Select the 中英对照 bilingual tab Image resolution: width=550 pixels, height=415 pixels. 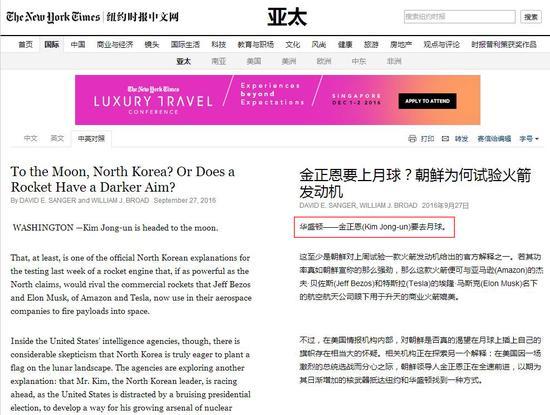(91, 139)
